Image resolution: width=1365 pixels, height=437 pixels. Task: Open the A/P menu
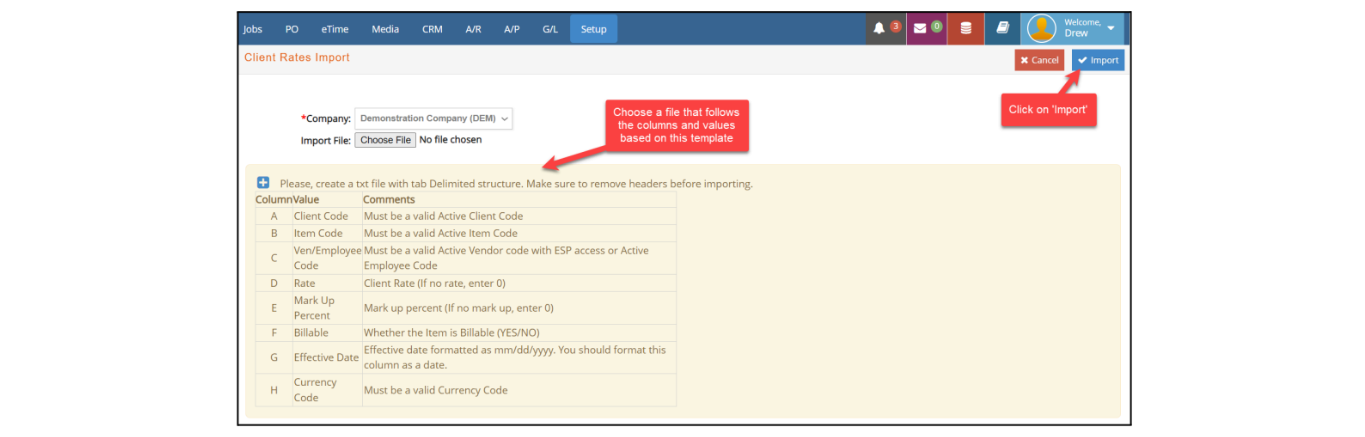(x=511, y=29)
